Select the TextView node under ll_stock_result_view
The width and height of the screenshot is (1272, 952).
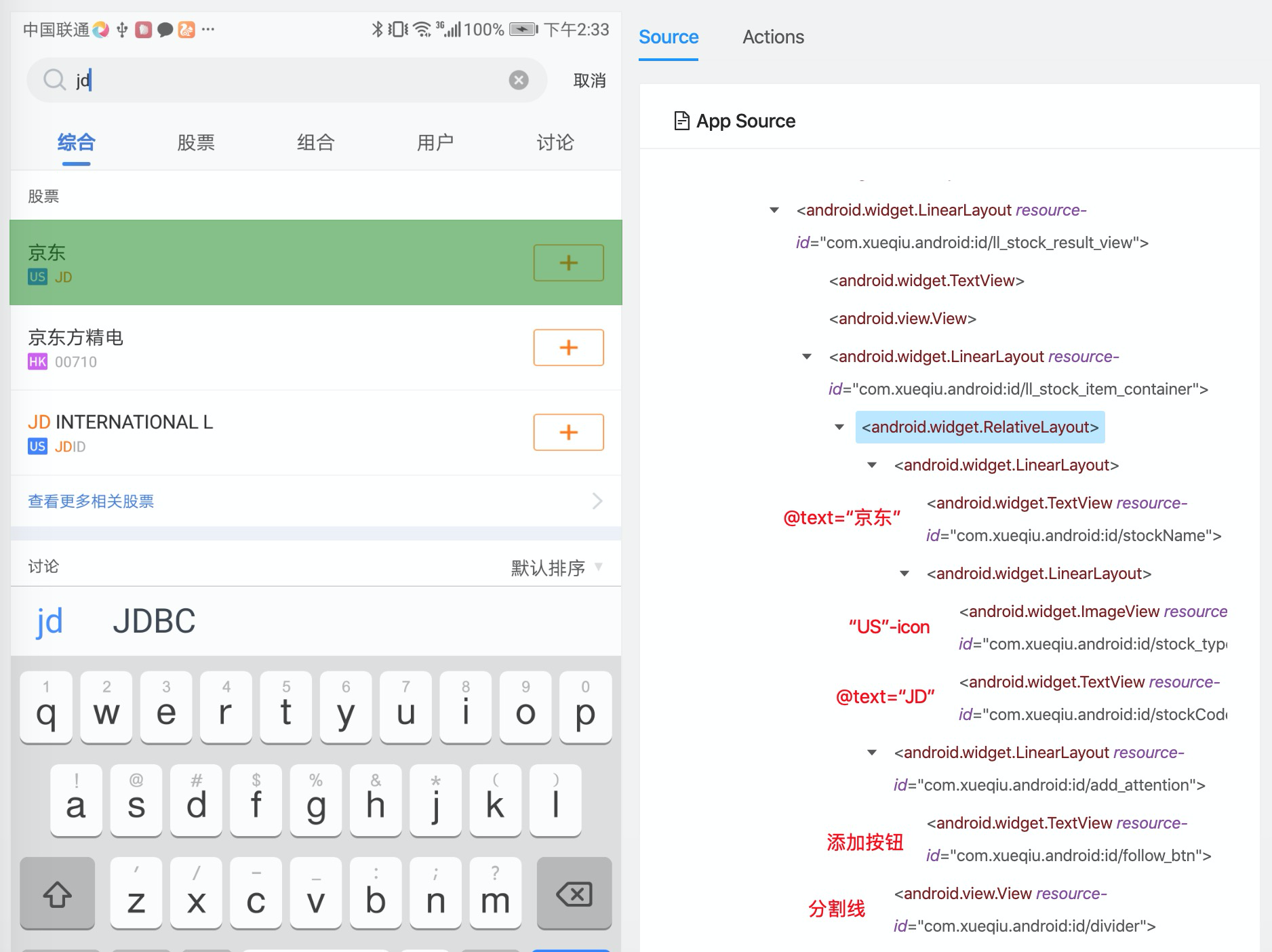click(x=926, y=281)
